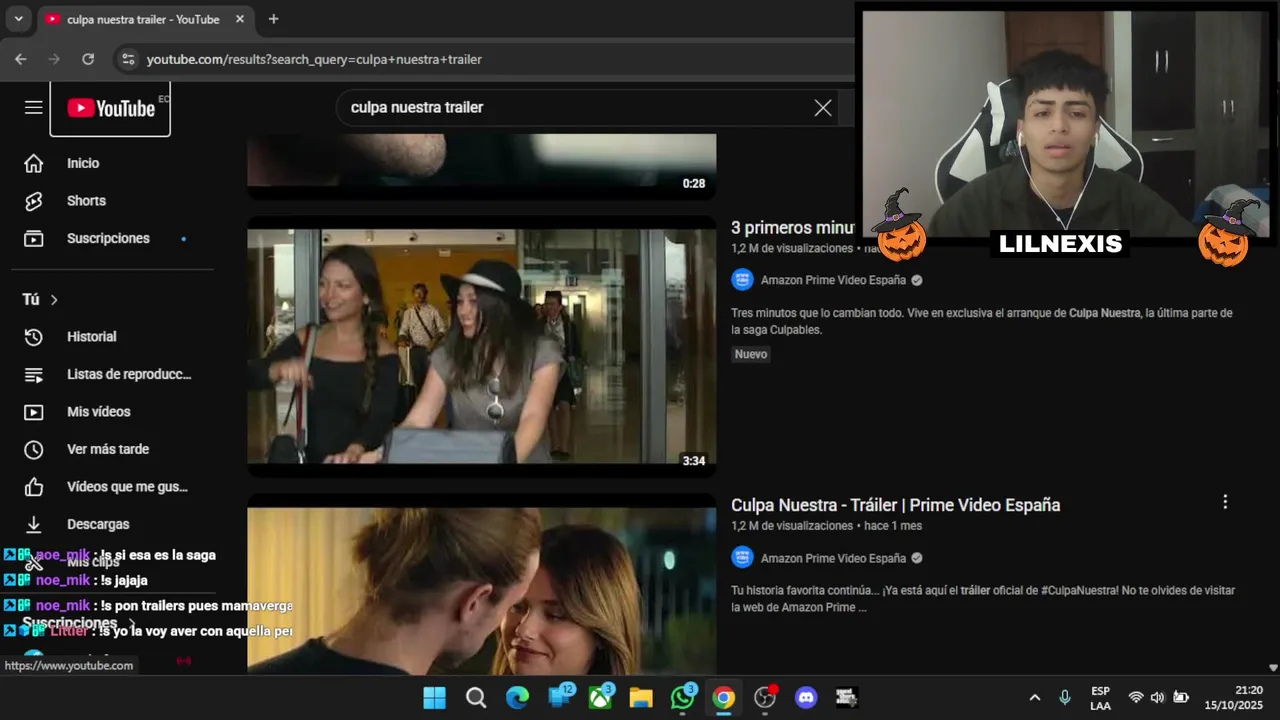The height and width of the screenshot is (720, 1280).
Task: Open Chrome tab search dropdown
Action: point(18,19)
